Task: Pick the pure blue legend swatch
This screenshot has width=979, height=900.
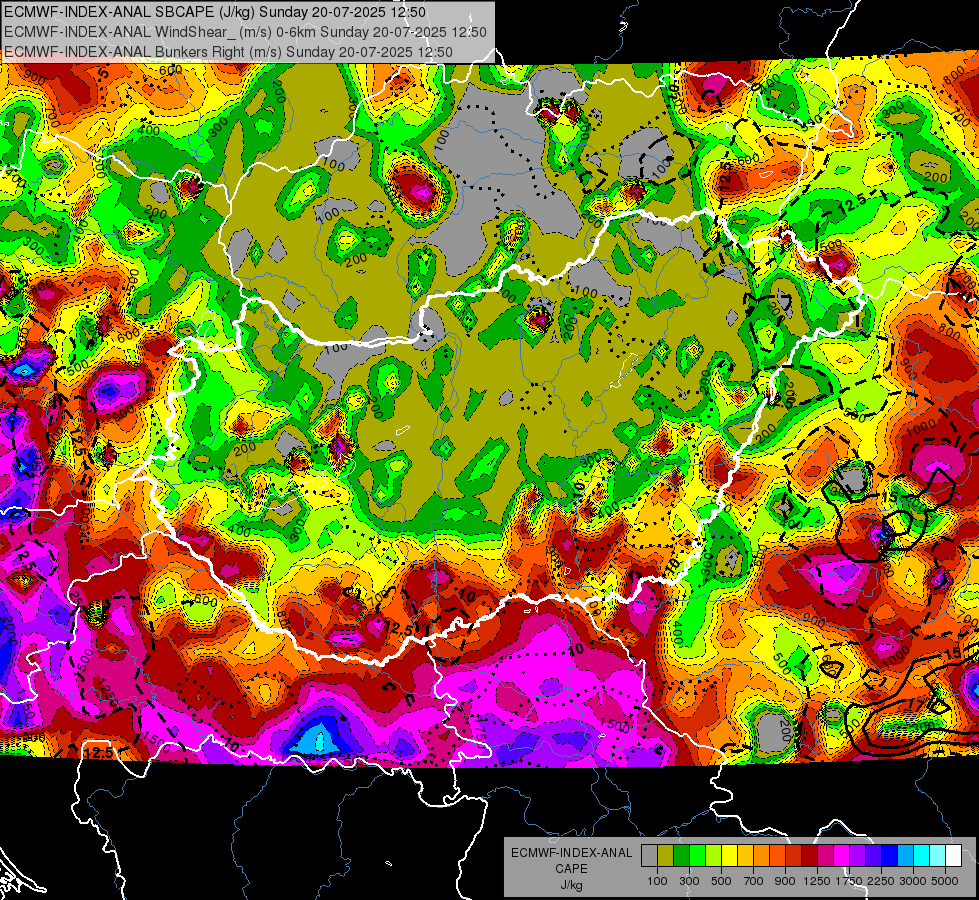Action: [890, 855]
